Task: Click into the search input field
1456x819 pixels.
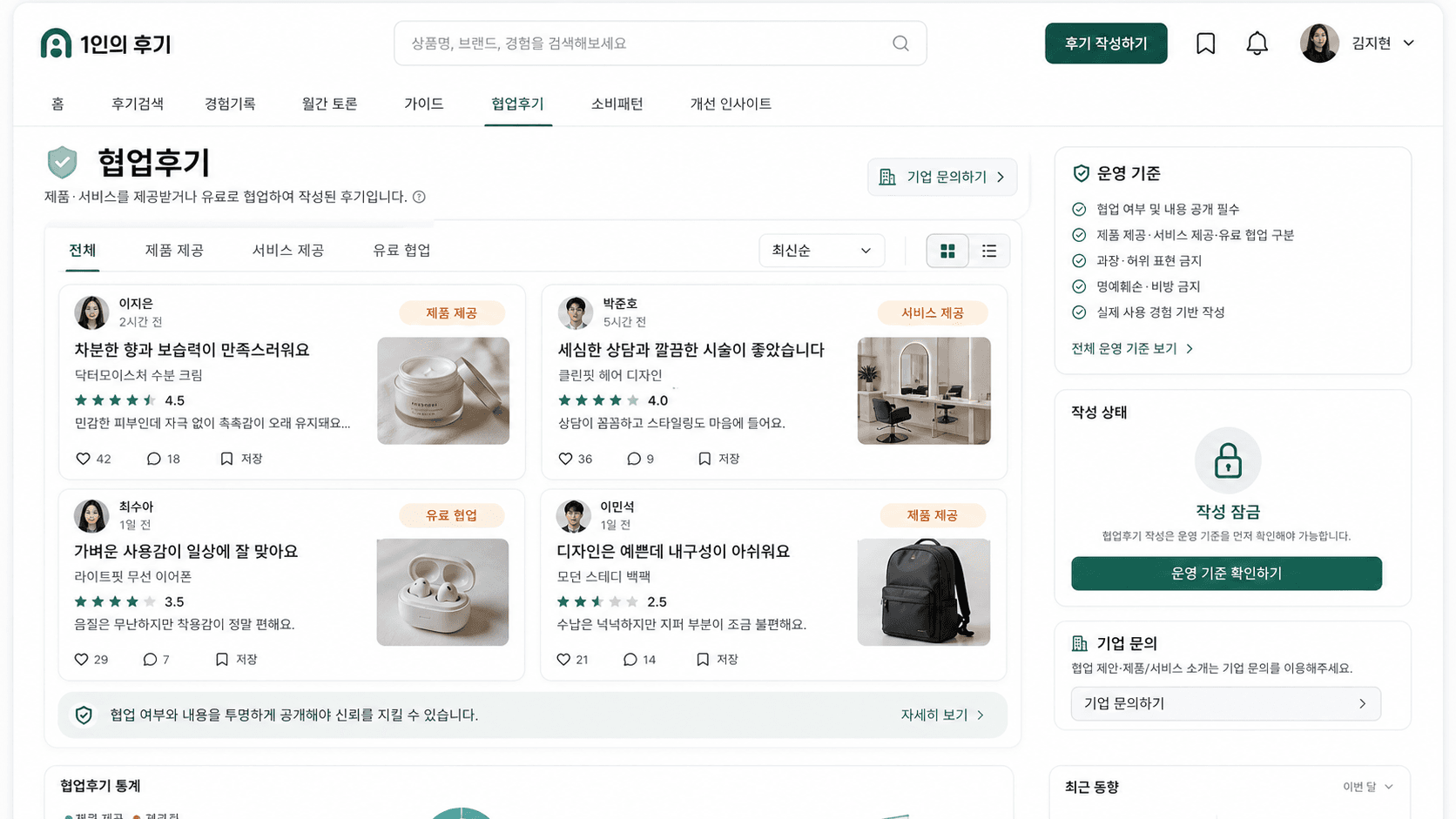Action: coord(660,44)
